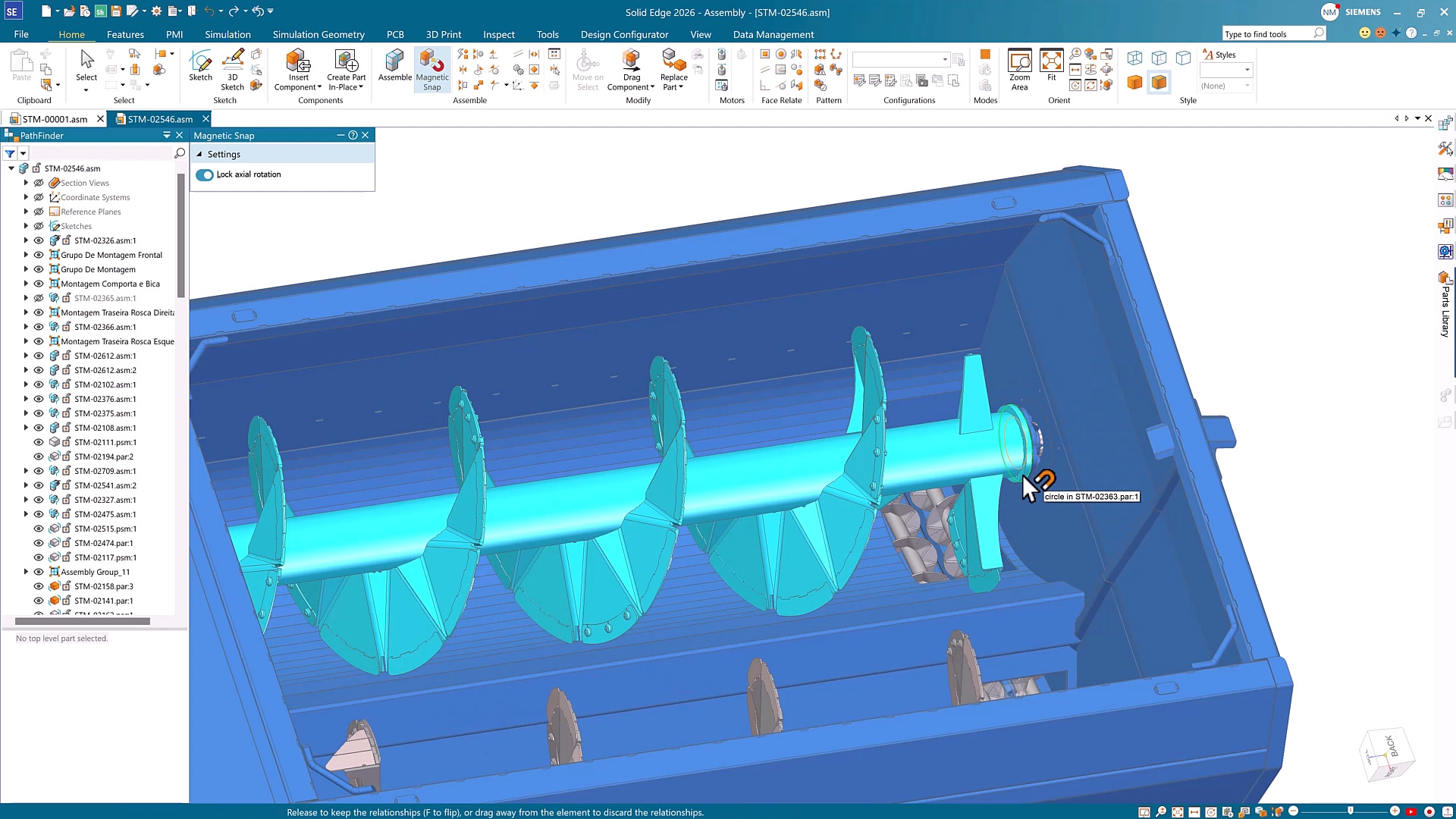
Task: Select the Assemble command
Action: point(394,68)
